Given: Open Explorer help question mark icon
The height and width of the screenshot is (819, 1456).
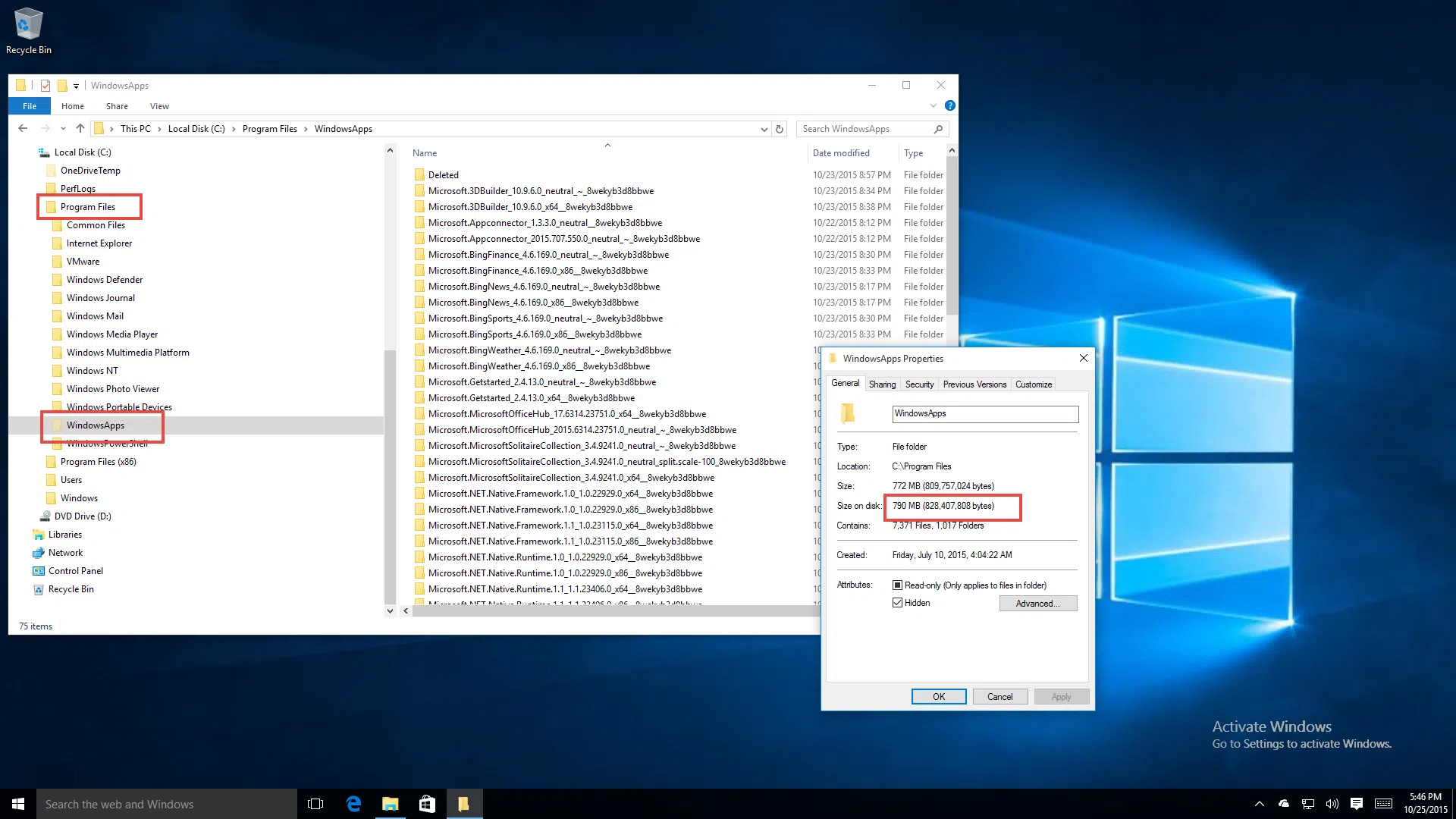Looking at the screenshot, I should 949,106.
